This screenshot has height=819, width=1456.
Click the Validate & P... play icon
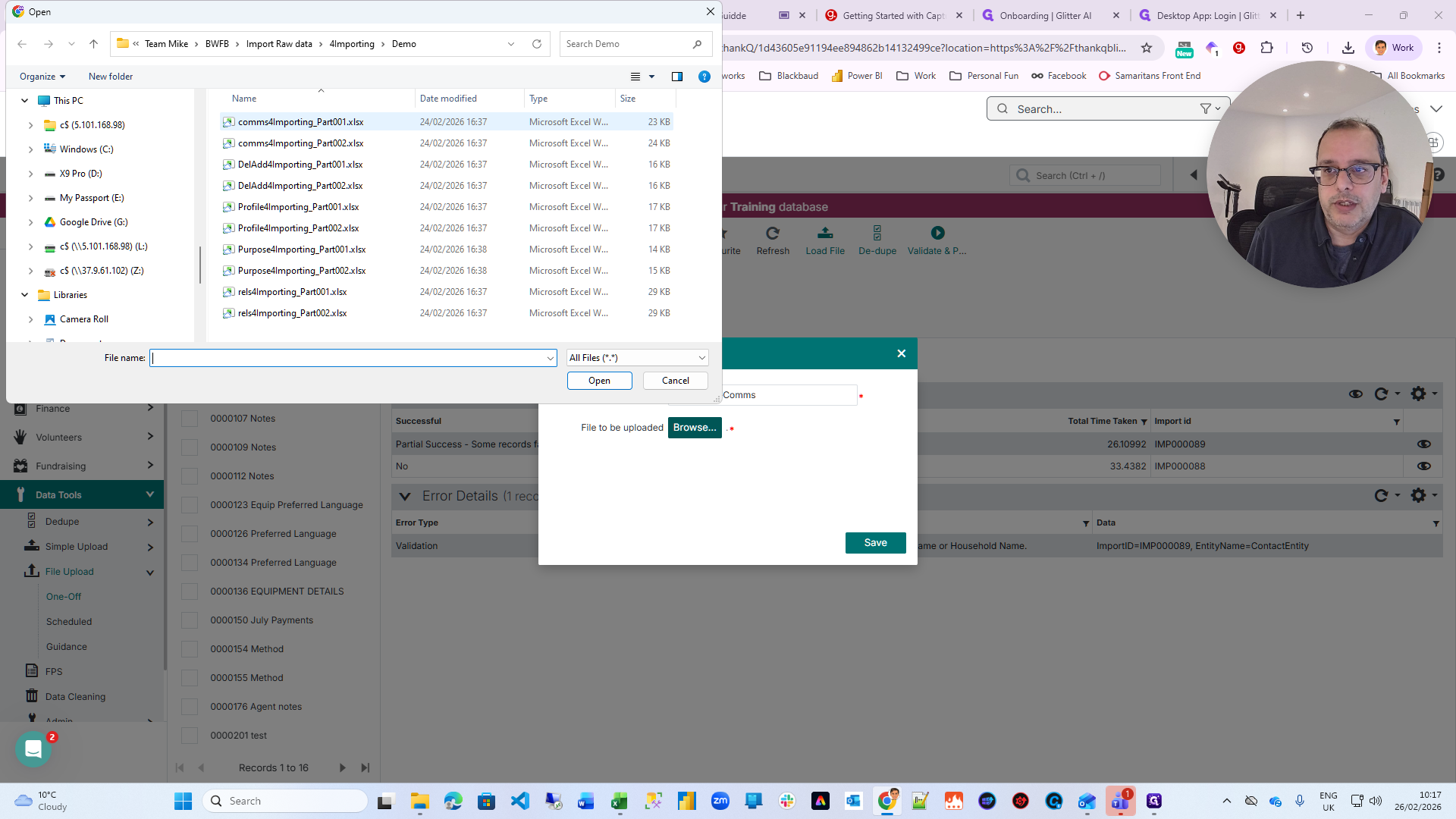click(x=937, y=233)
